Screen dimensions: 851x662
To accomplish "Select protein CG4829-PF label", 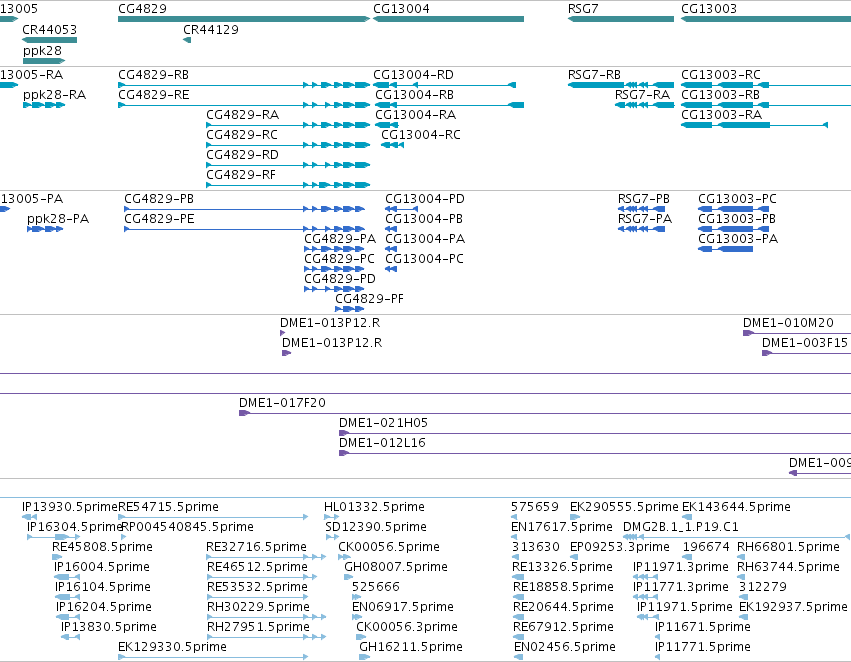I will click(x=370, y=298).
